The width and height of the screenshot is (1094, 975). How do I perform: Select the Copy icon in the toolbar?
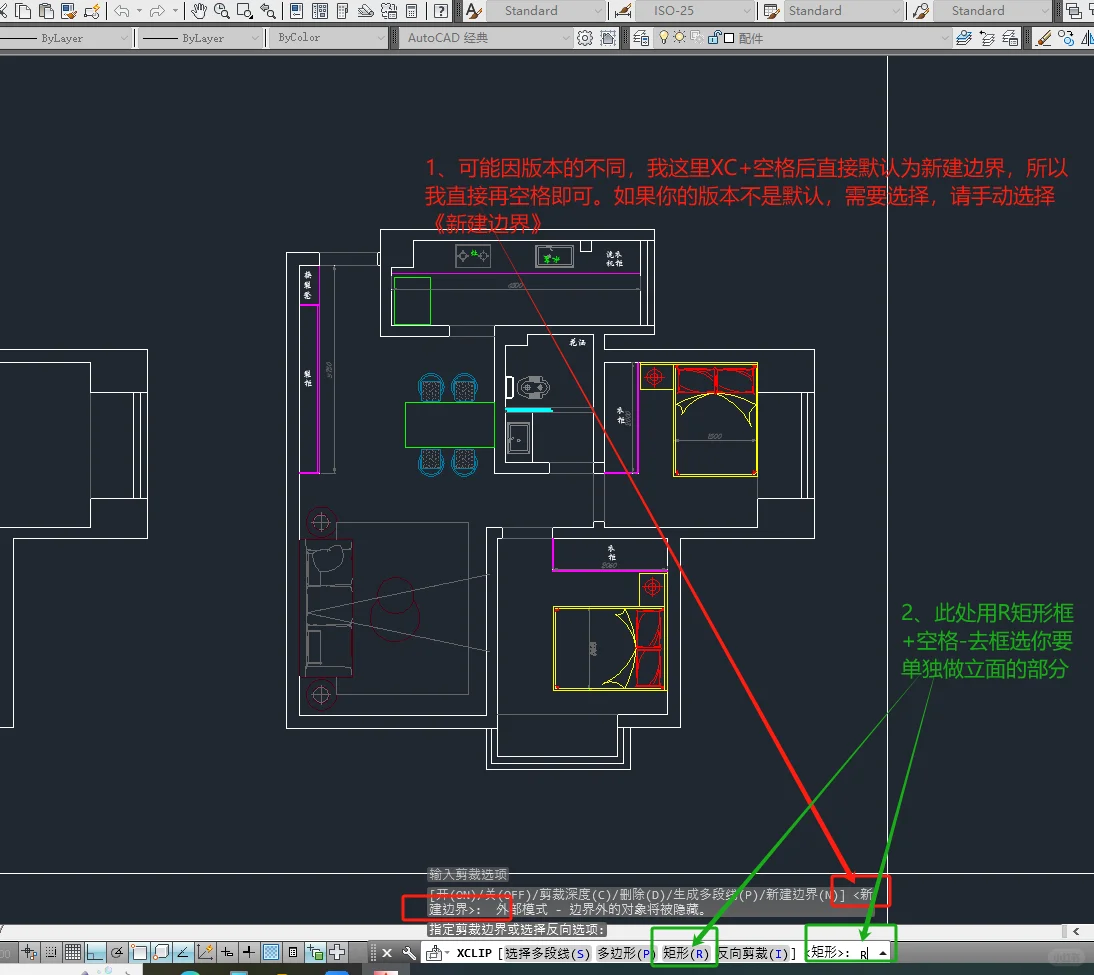[23, 10]
